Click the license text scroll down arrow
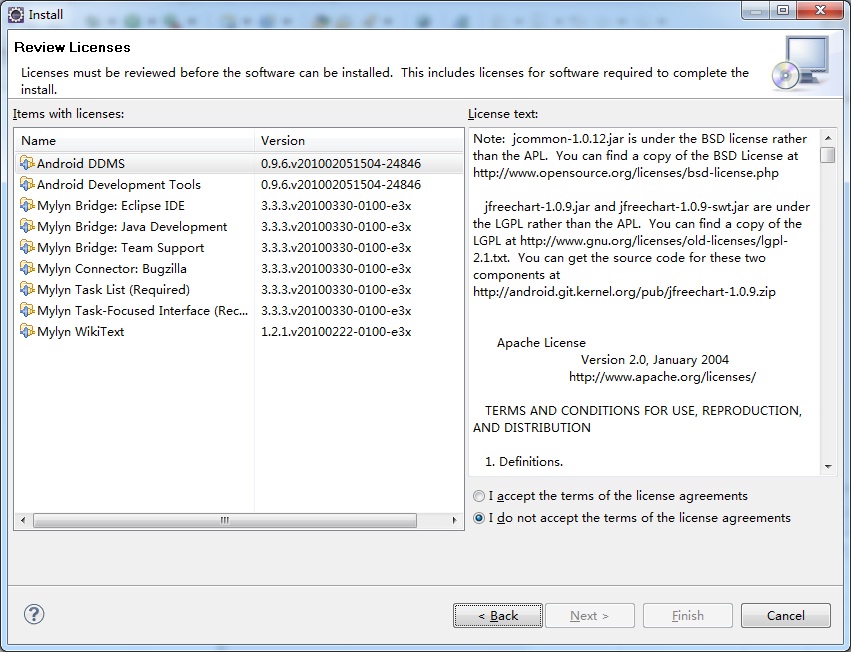The image size is (851, 652). pos(828,466)
